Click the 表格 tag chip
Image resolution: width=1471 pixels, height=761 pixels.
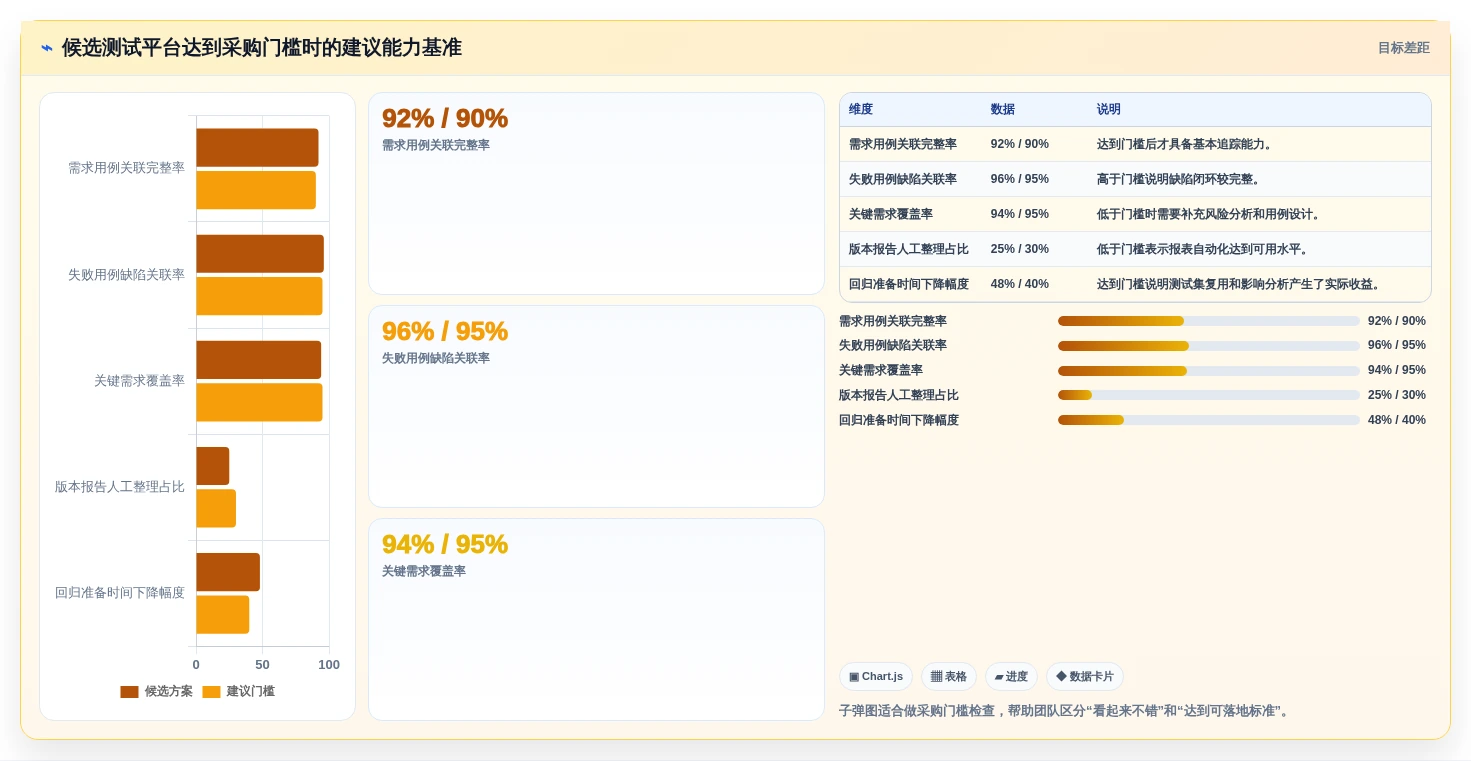(949, 677)
